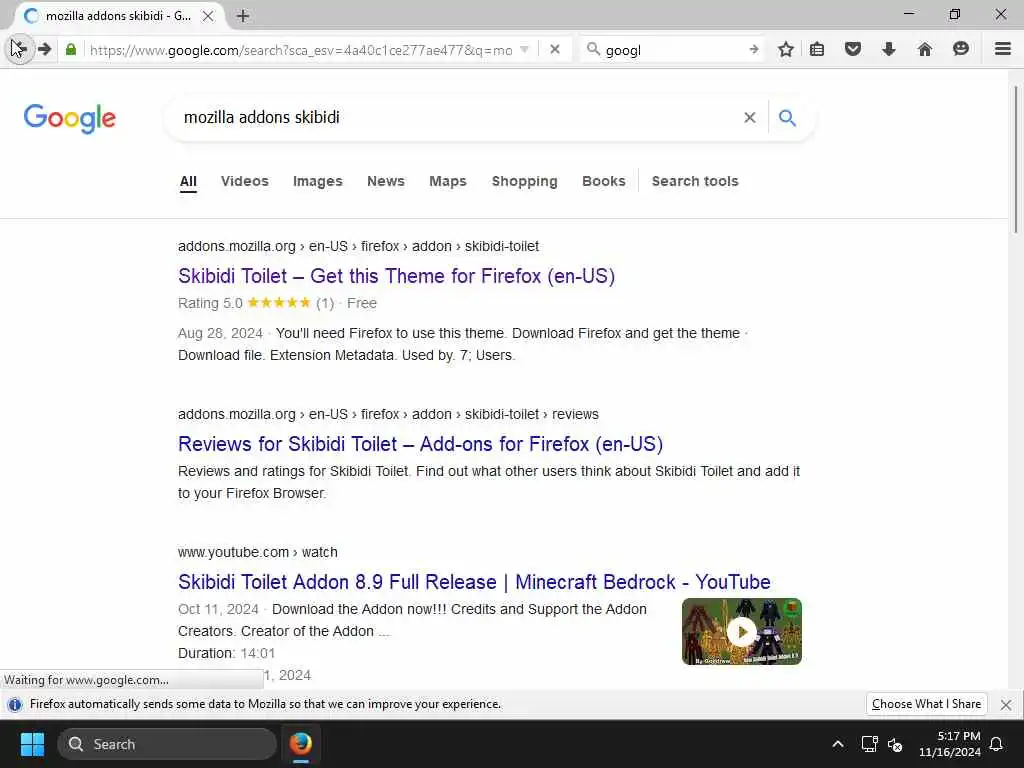The width and height of the screenshot is (1024, 768).
Task: Open 'Skibidi Toilet Addon 8.9 Full Release' YouTube link
Action: pyautogui.click(x=474, y=582)
